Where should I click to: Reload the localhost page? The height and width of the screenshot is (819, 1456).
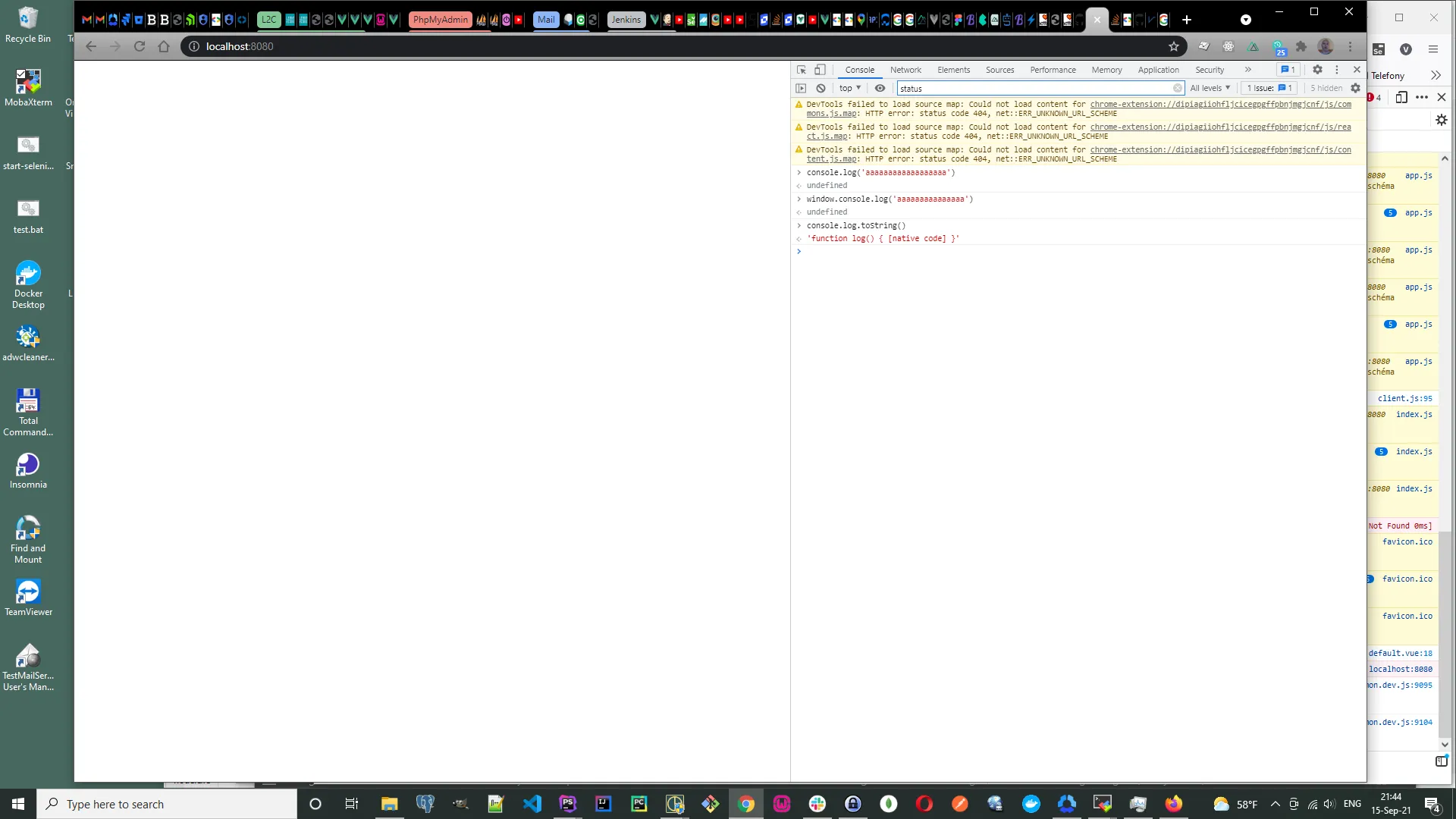click(x=140, y=46)
